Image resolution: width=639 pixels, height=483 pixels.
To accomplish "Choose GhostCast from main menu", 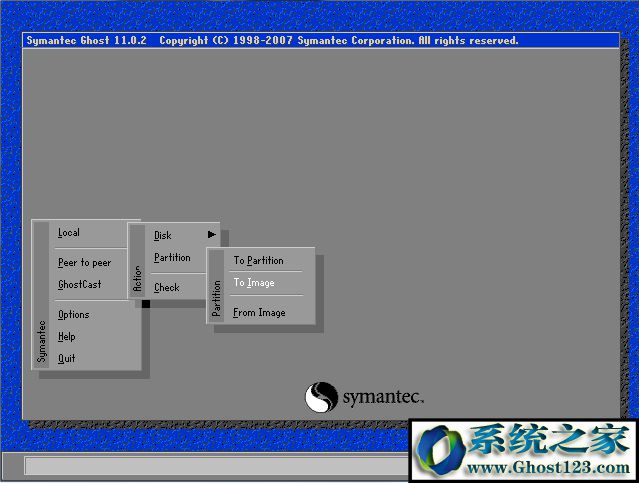I will click(79, 285).
